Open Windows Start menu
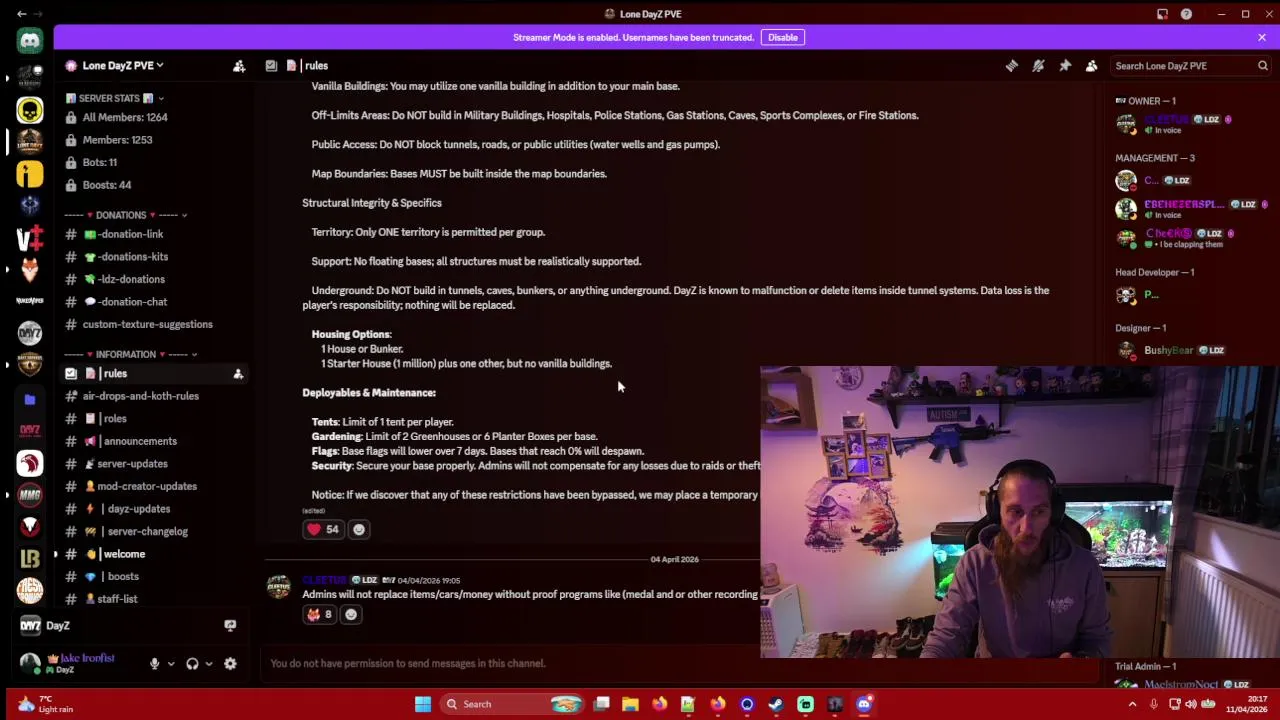The width and height of the screenshot is (1280, 720). [x=423, y=704]
